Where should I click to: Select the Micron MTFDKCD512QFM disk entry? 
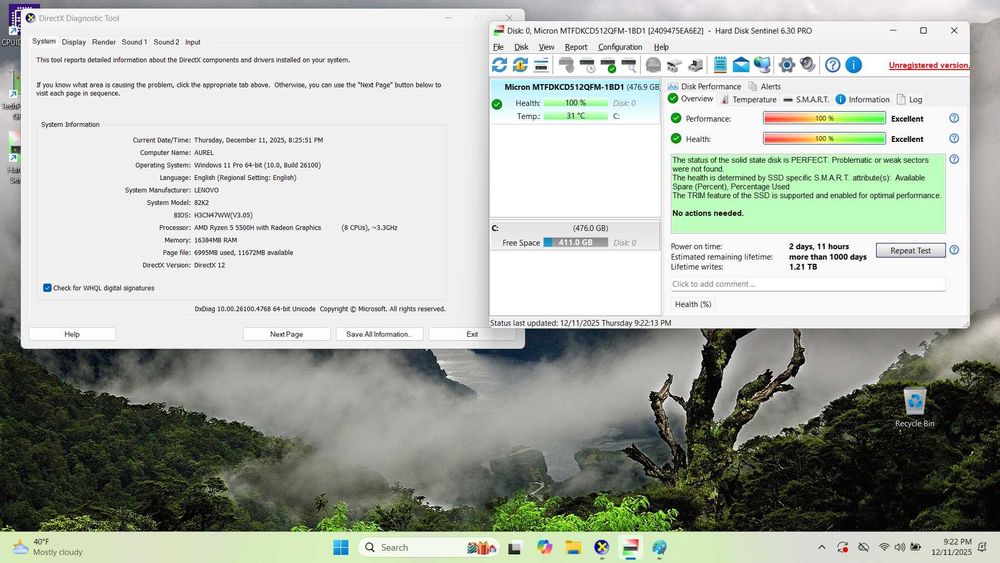(564, 87)
